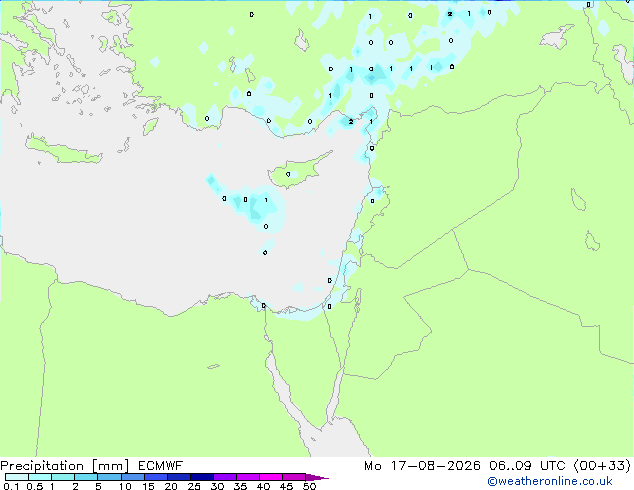
Task: Click the 2–5 mm legend color swatch
Action: coord(86,477)
